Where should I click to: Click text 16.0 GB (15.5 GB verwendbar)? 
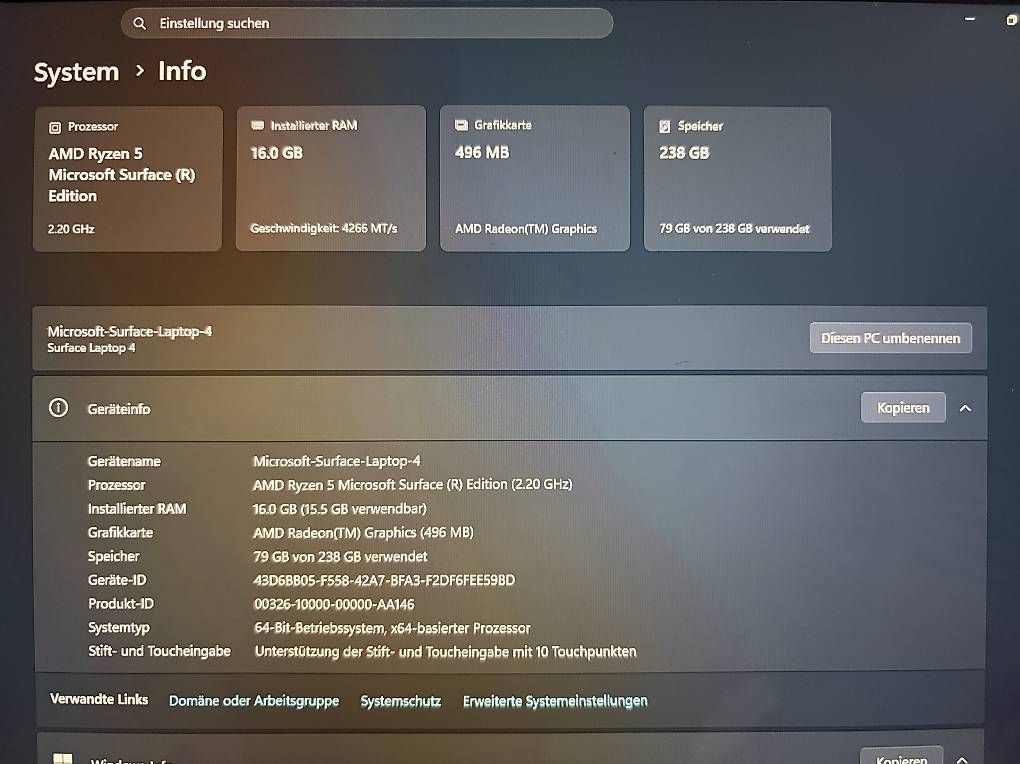coord(340,509)
